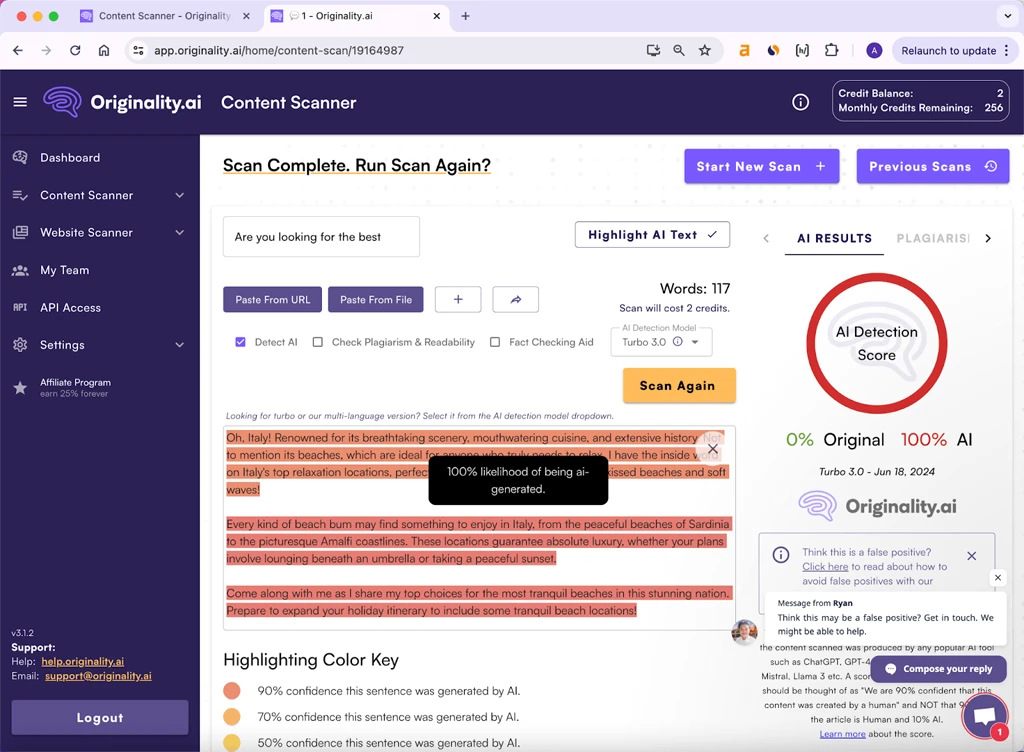Image resolution: width=1024 pixels, height=752 pixels.
Task: Switch to AI RESULTS tab
Action: point(834,238)
